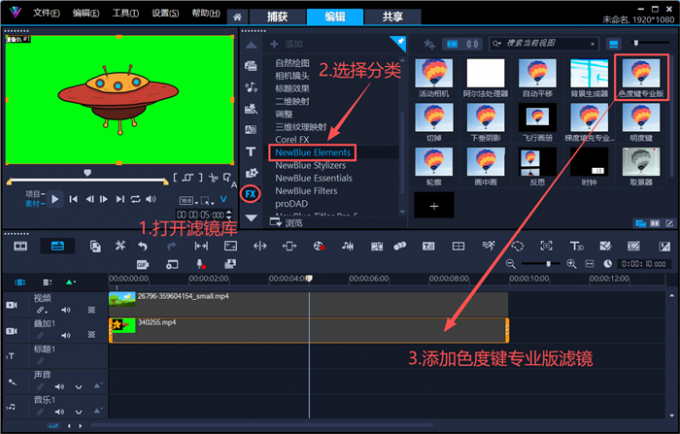The height and width of the screenshot is (434, 680).
Task: Open the FX filter library
Action: (251, 194)
